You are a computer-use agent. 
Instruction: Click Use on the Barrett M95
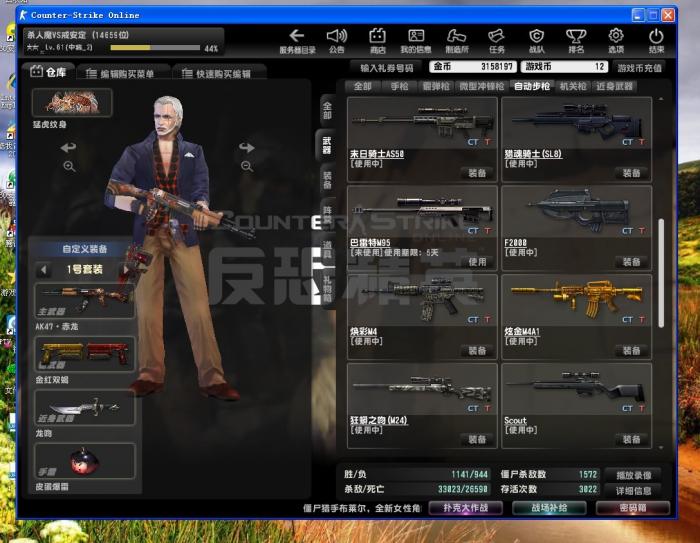pyautogui.click(x=477, y=262)
